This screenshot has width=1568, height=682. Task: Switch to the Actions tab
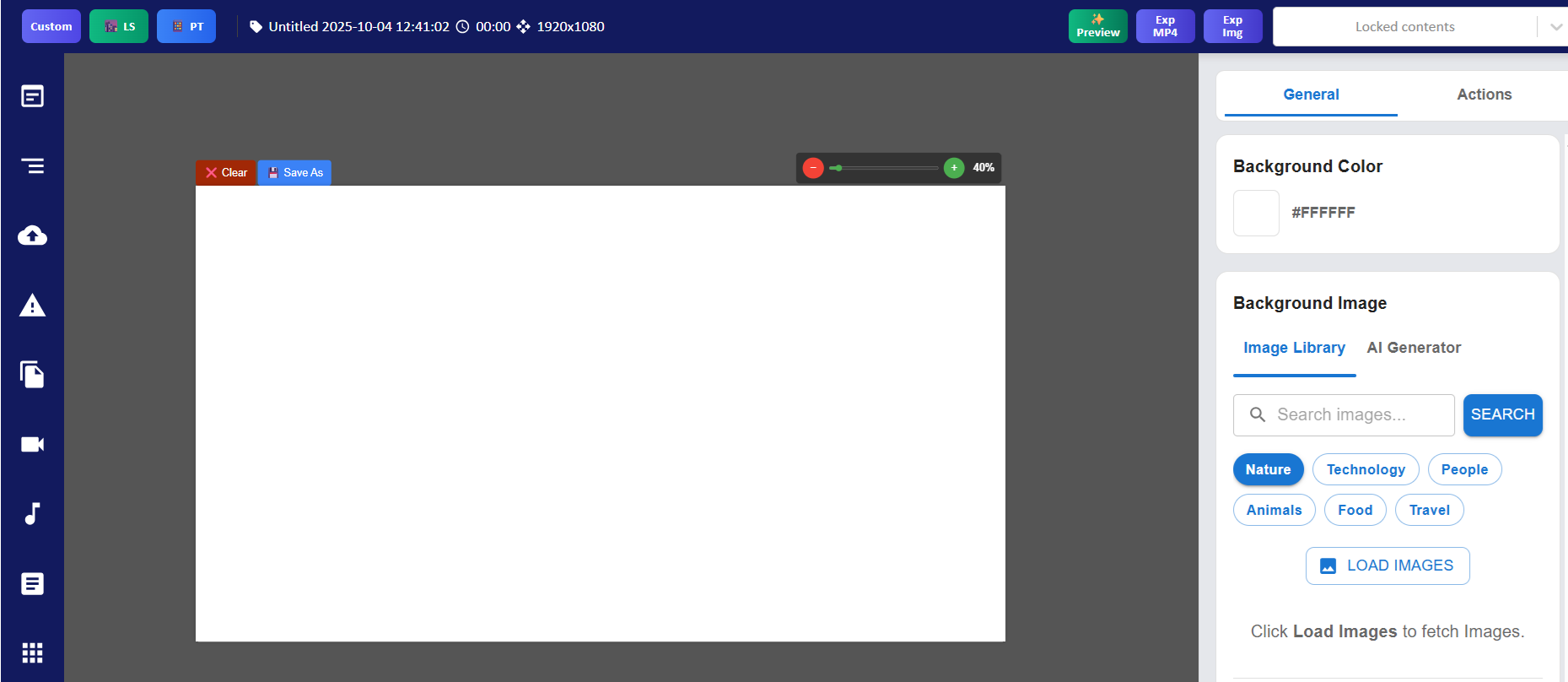1484,95
